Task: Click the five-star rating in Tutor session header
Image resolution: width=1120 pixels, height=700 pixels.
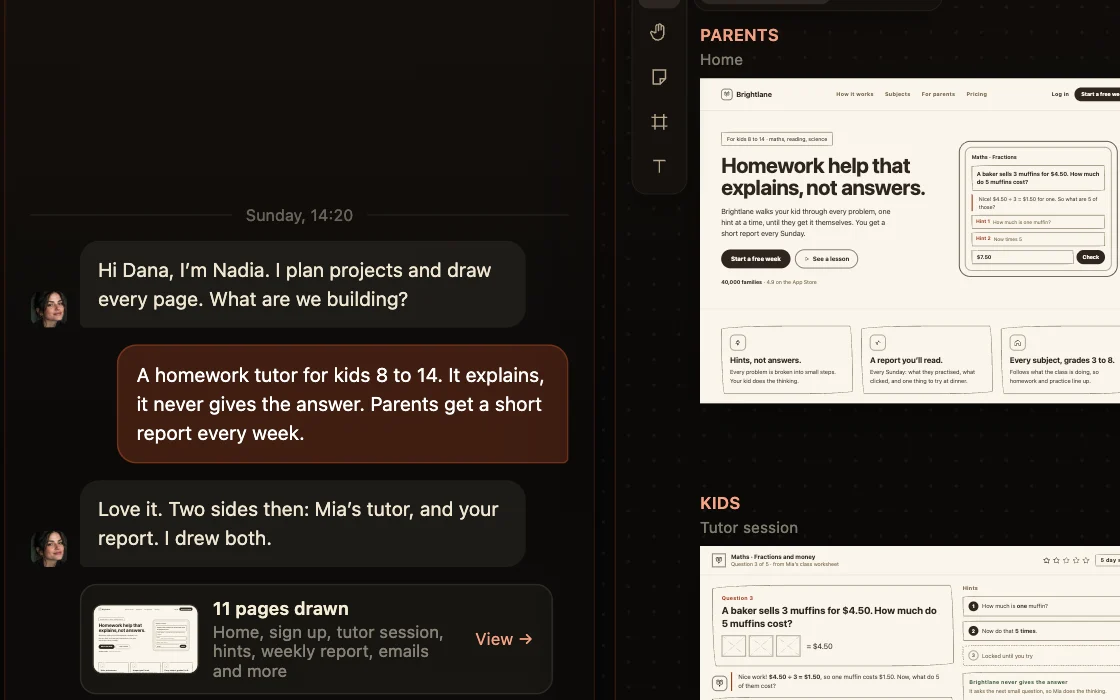Action: pyautogui.click(x=1066, y=561)
